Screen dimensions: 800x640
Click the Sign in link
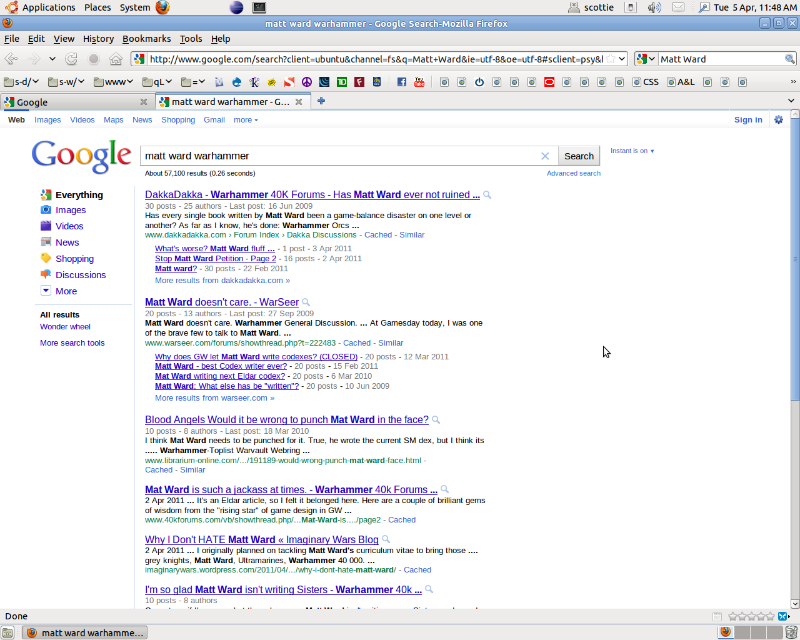[x=748, y=120]
